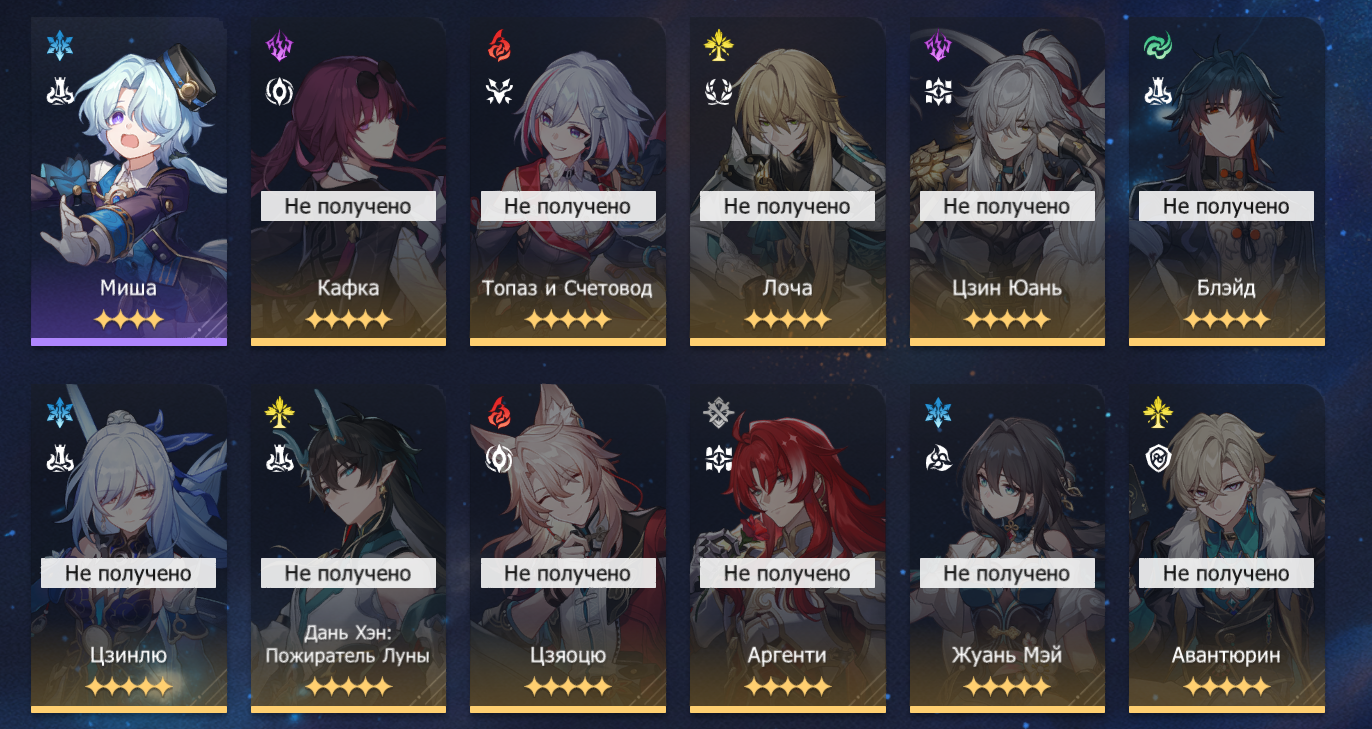The width and height of the screenshot is (1372, 729).
Task: Click the five-star rating under Авантюрин
Action: click(x=1226, y=687)
